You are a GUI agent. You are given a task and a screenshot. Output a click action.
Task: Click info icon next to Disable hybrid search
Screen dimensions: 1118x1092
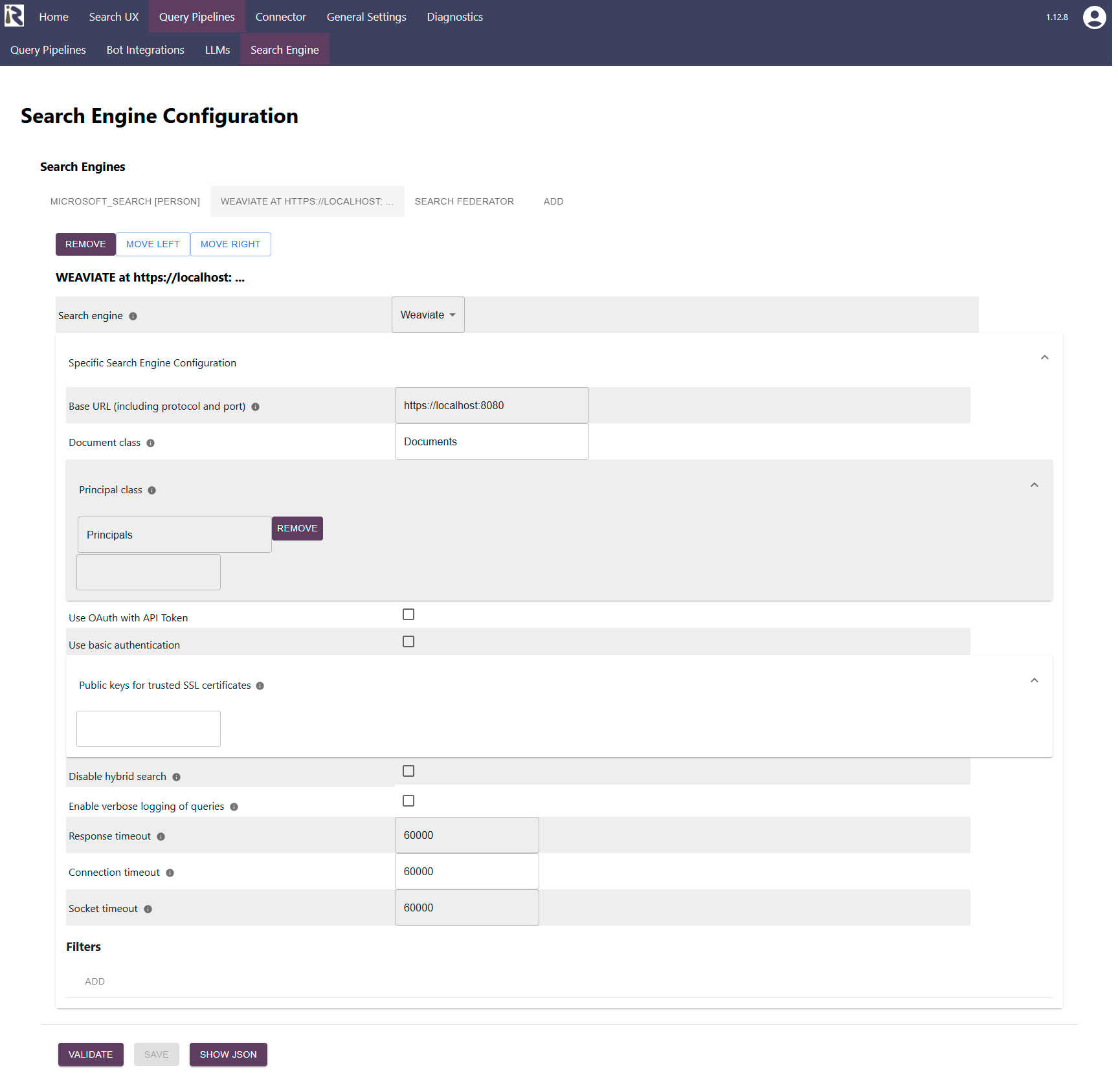point(176,777)
